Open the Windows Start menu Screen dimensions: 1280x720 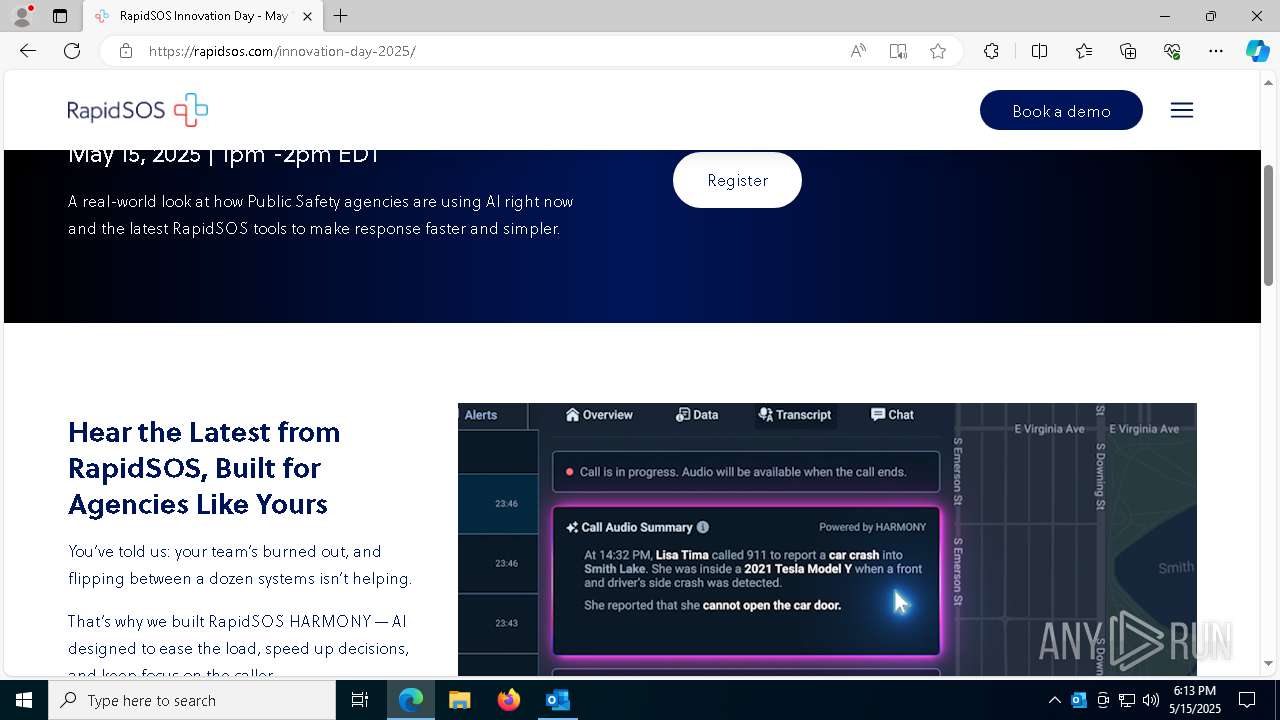click(24, 700)
